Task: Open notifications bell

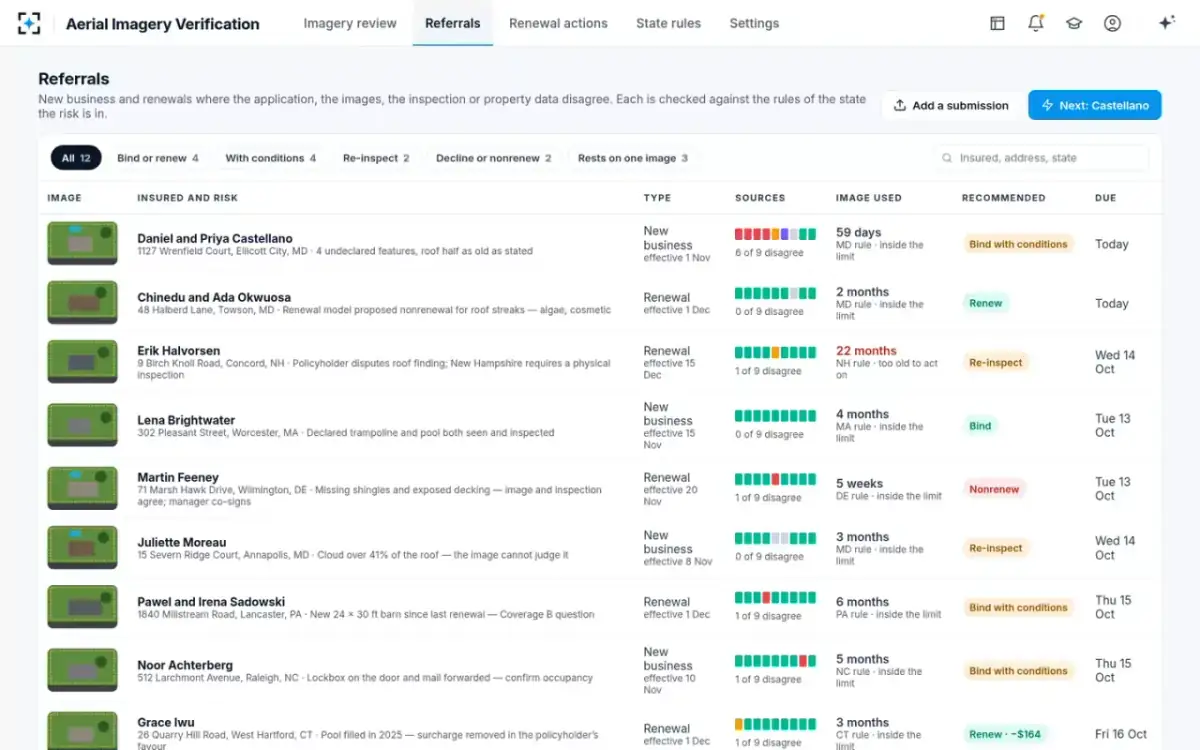Action: point(1036,23)
